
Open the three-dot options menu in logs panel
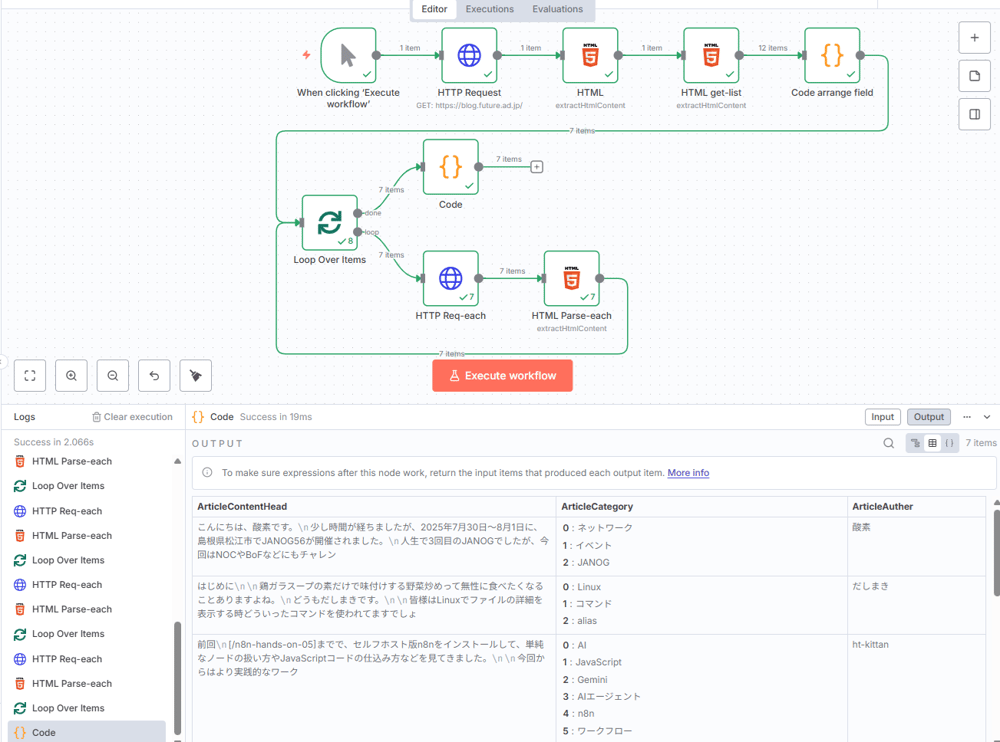(x=967, y=417)
